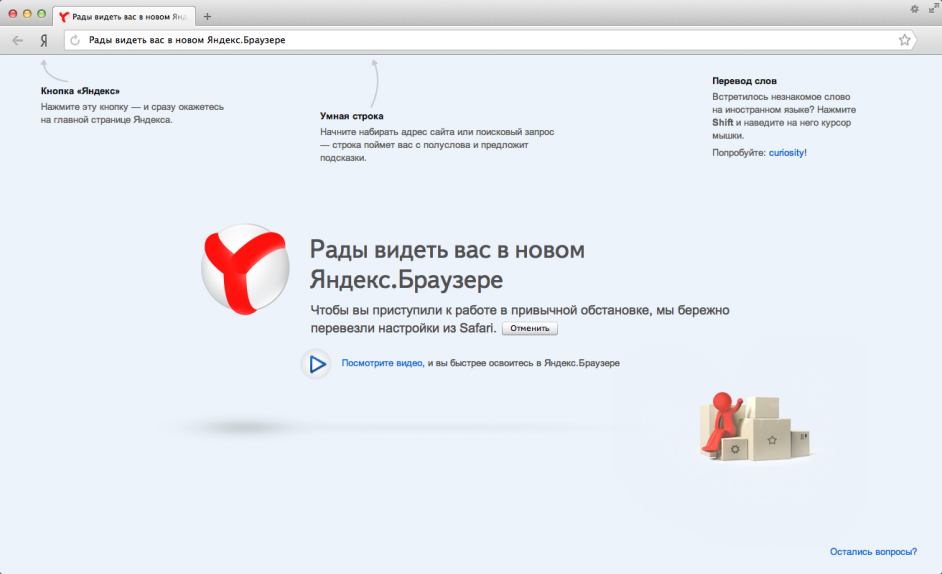942x574 pixels.
Task: Open Yandex home via the Я button
Action: point(44,40)
